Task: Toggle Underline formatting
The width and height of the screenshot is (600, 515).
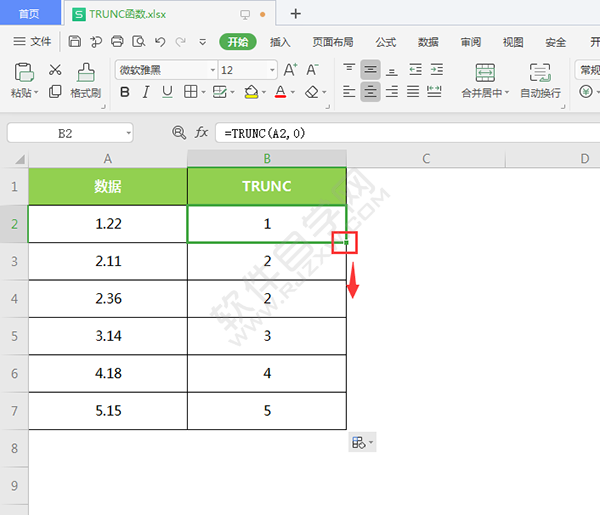Action: coord(167,92)
